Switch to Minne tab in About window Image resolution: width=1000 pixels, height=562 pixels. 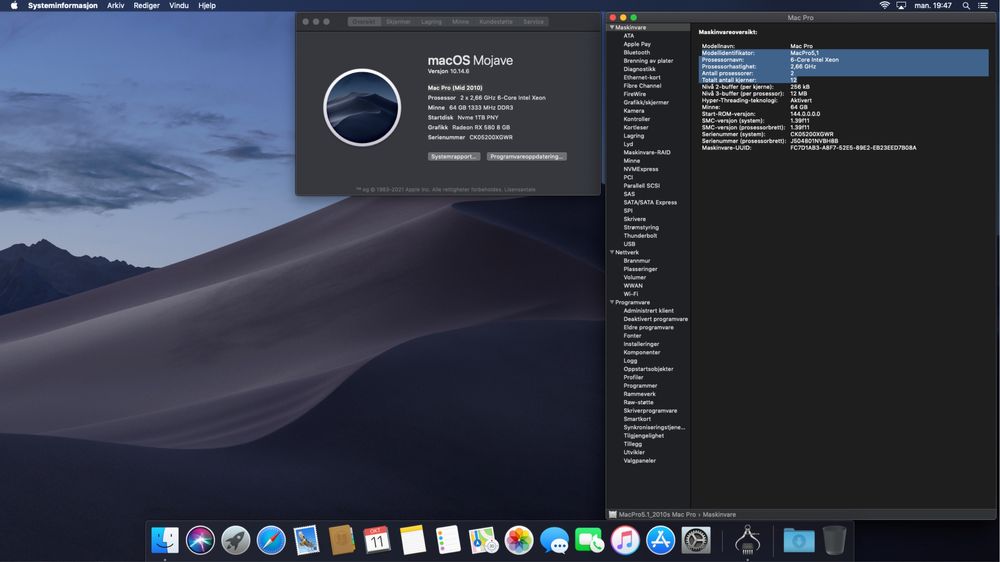[x=460, y=22]
